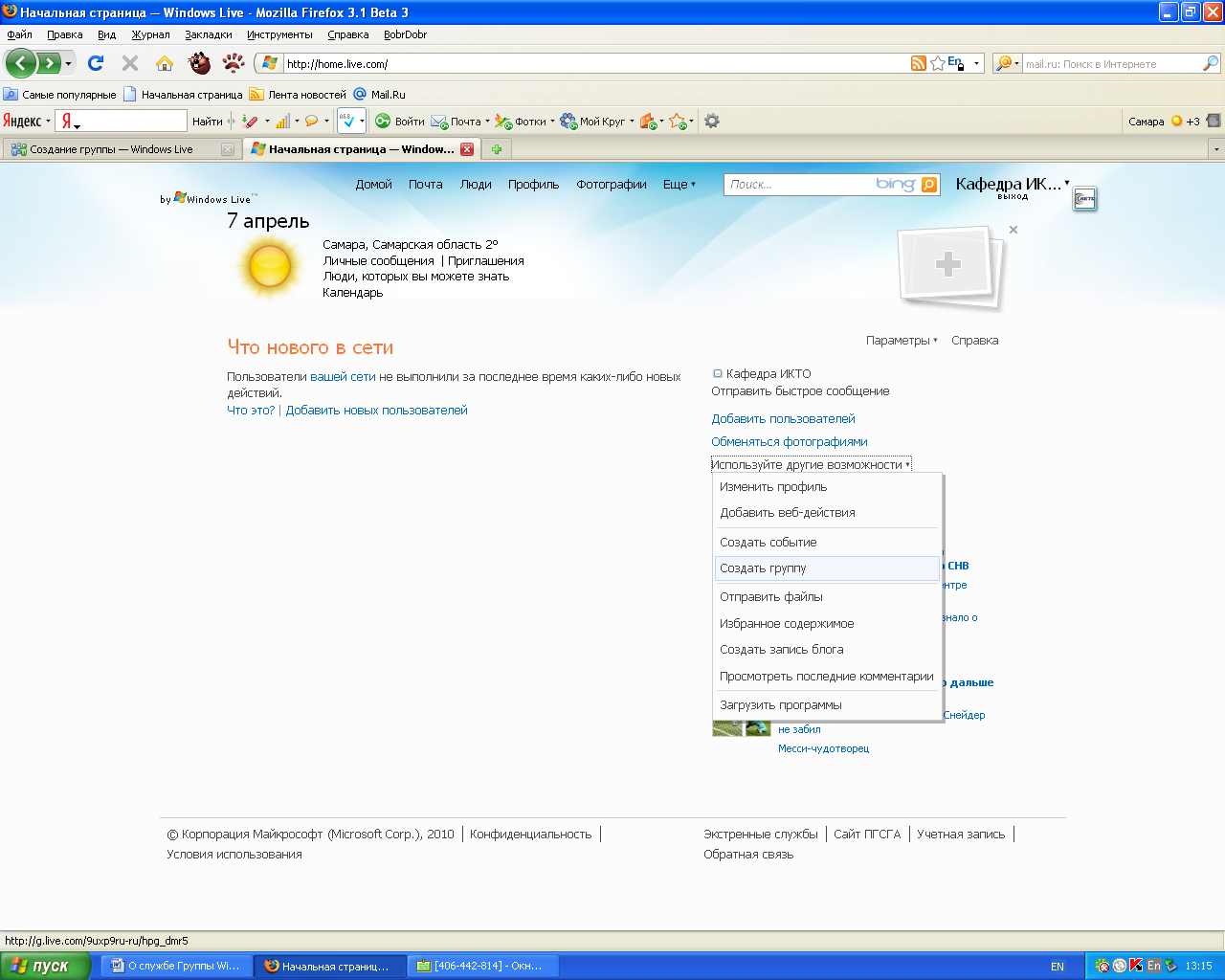Click the Добавить новых пользователей link
Viewport: 1225px width, 980px height.
coord(376,411)
